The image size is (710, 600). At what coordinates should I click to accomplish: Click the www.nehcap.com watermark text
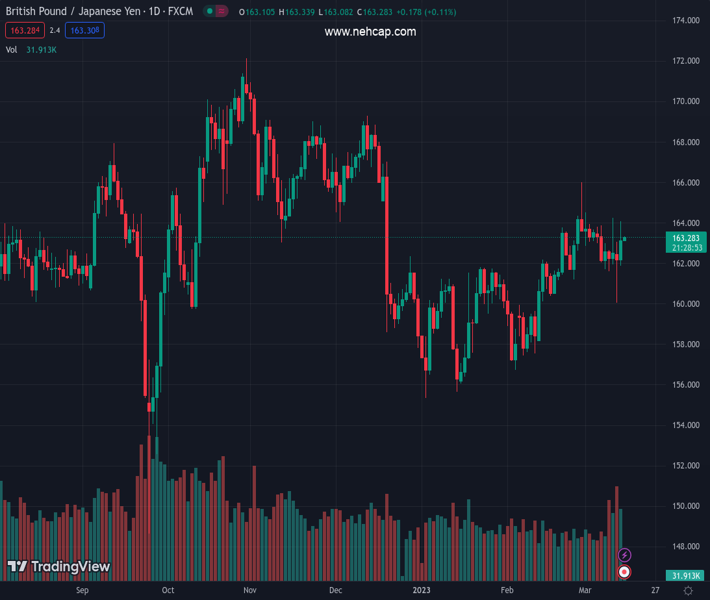pyautogui.click(x=370, y=32)
